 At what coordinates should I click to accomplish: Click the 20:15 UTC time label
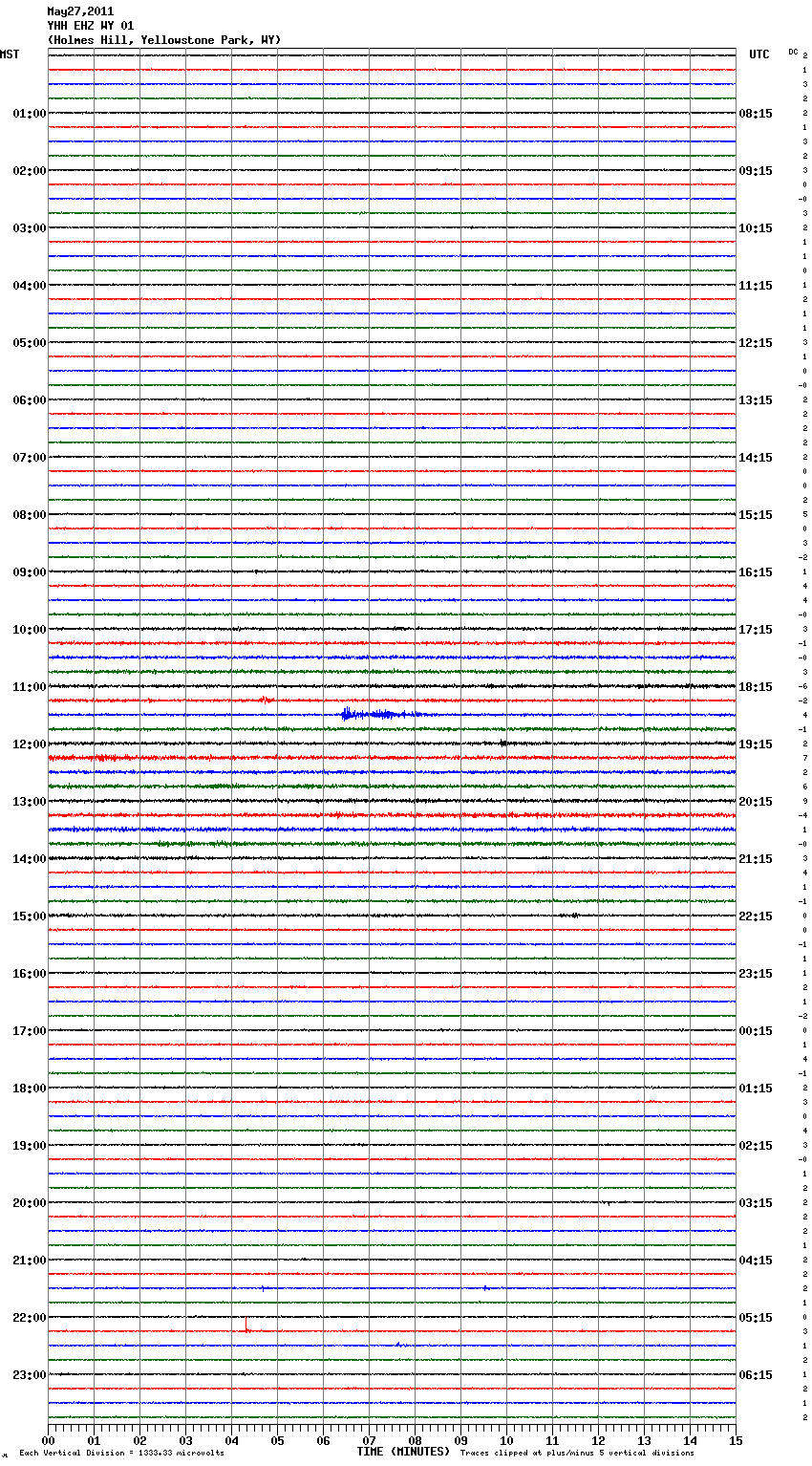tap(756, 802)
